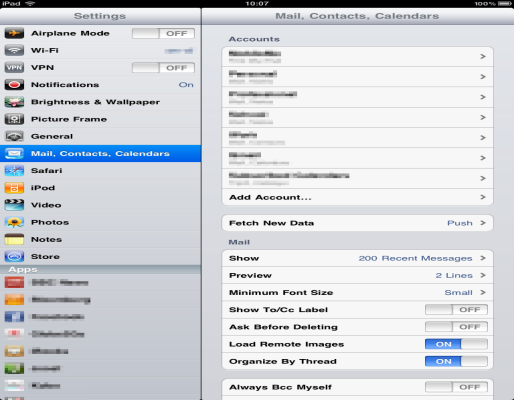Select Brightness & Wallpaper settings item
Viewport: 514px width, 400px height.
pyautogui.click(x=100, y=102)
